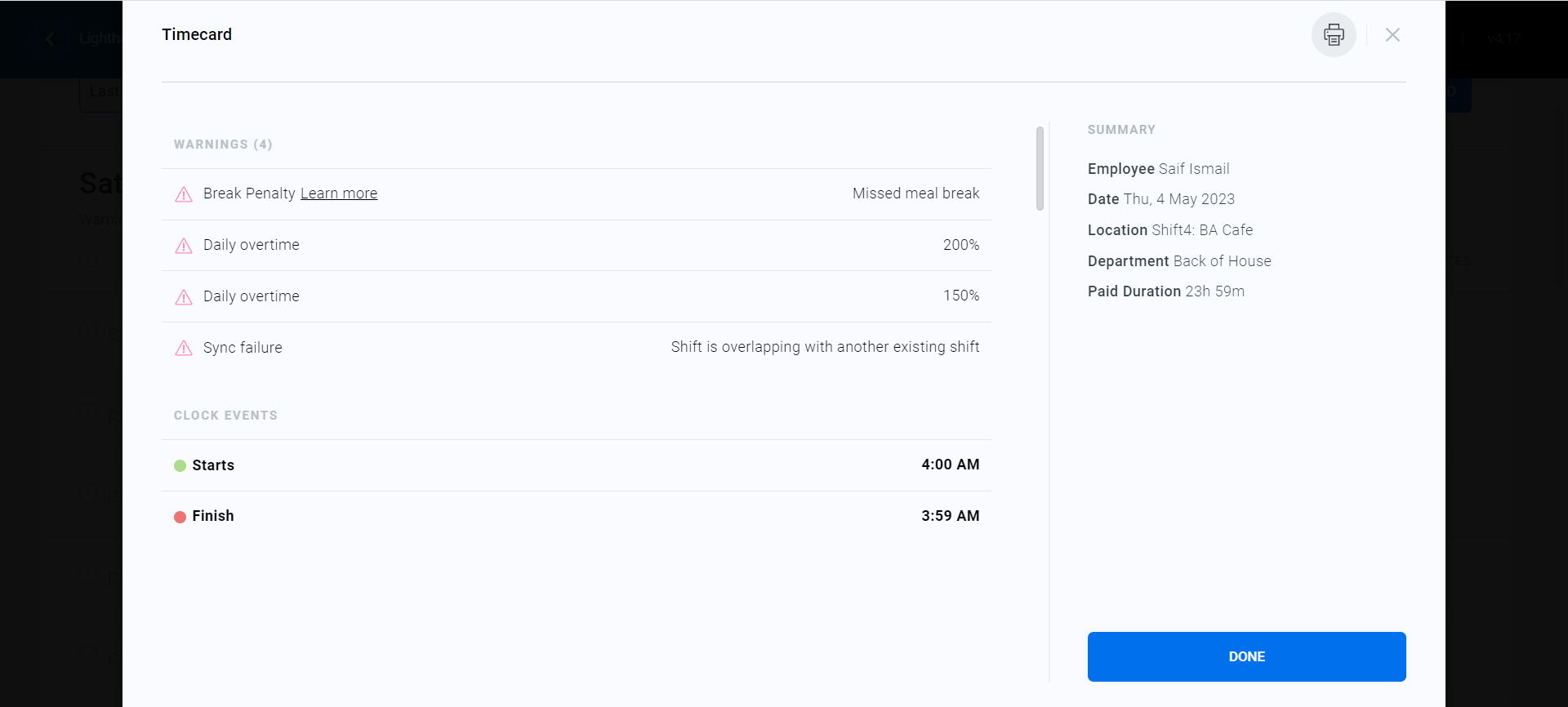This screenshot has width=1568, height=707.
Task: Click the red dot next to Finish
Action: pos(180,517)
